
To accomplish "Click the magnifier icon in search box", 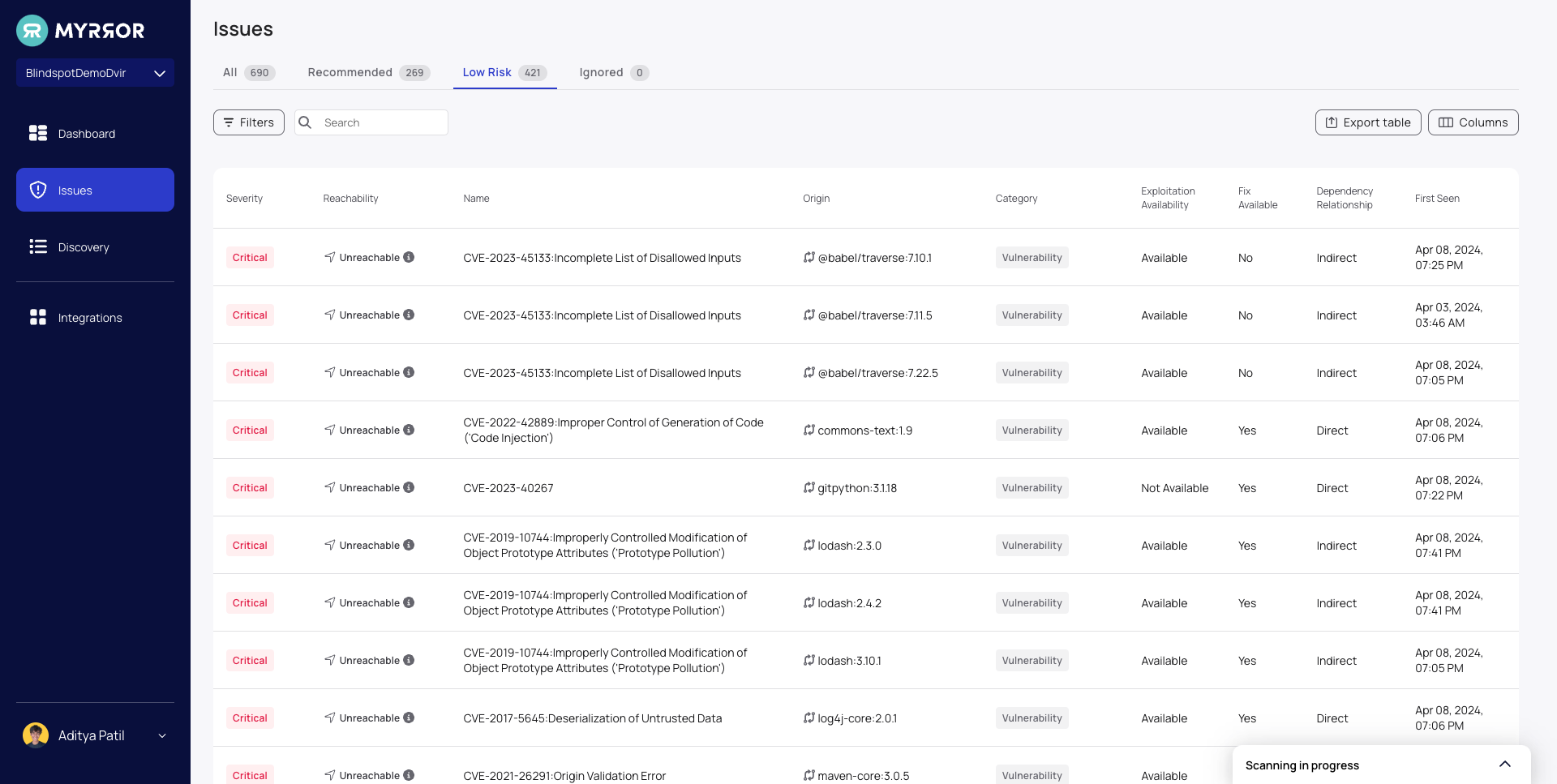I will click(x=305, y=122).
